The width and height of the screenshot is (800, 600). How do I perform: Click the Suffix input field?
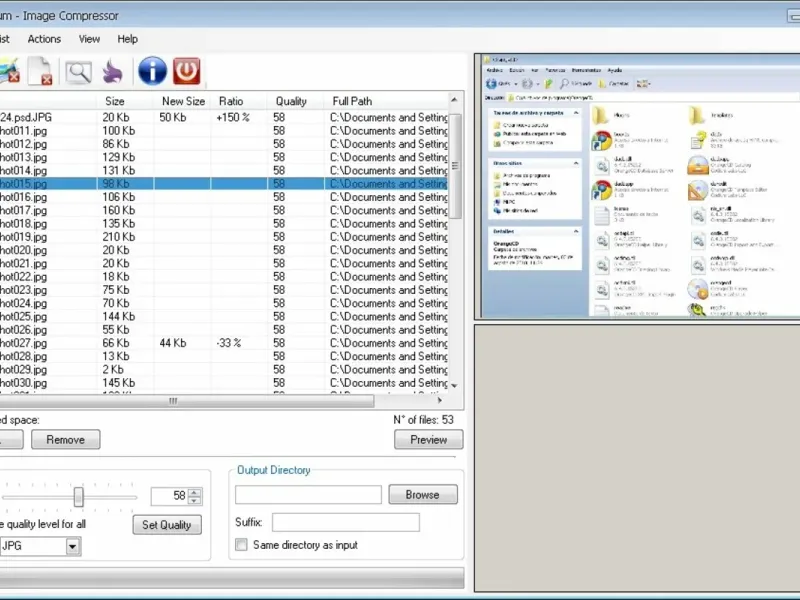tap(346, 522)
